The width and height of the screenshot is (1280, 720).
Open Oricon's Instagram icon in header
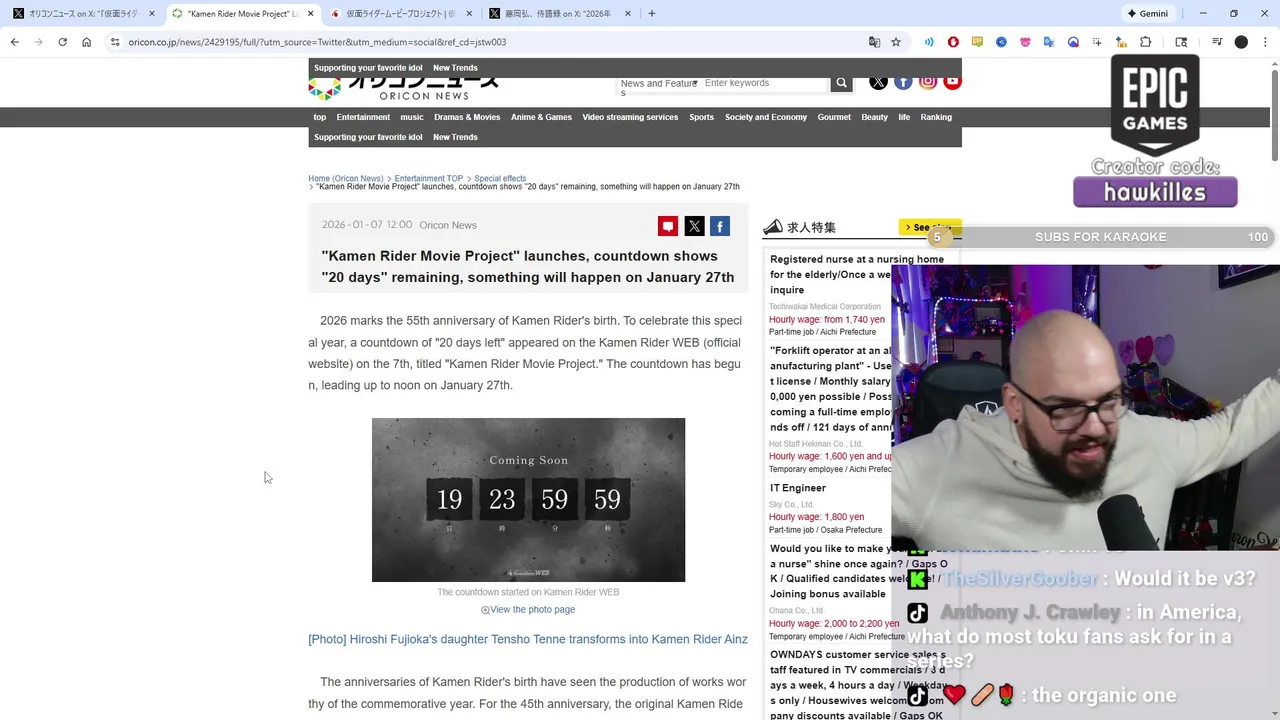click(x=928, y=82)
